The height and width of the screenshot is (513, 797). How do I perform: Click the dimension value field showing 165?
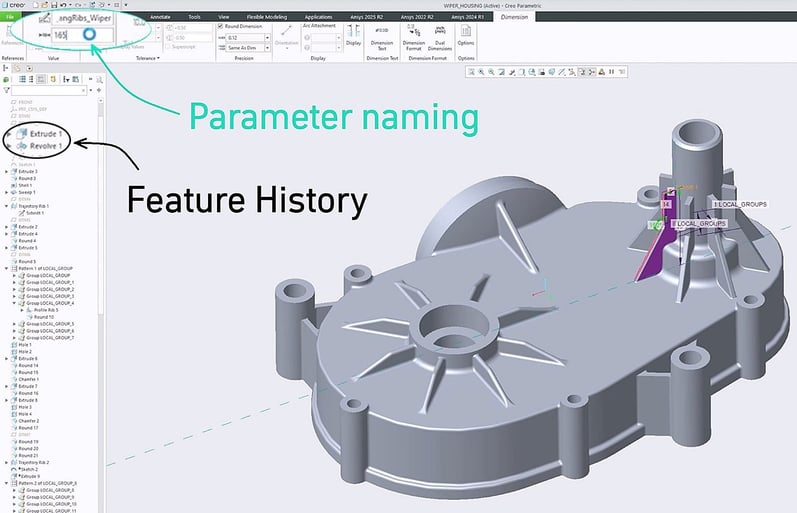(x=63, y=34)
